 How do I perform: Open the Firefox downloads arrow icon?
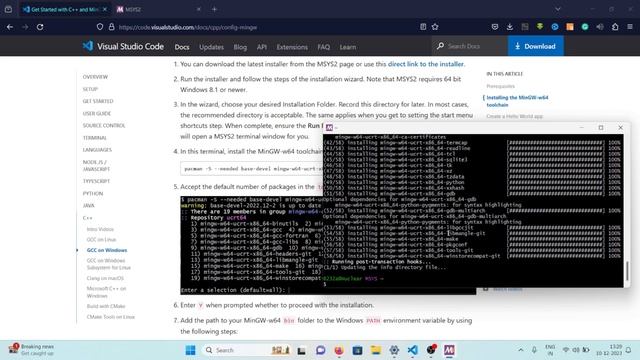point(510,27)
